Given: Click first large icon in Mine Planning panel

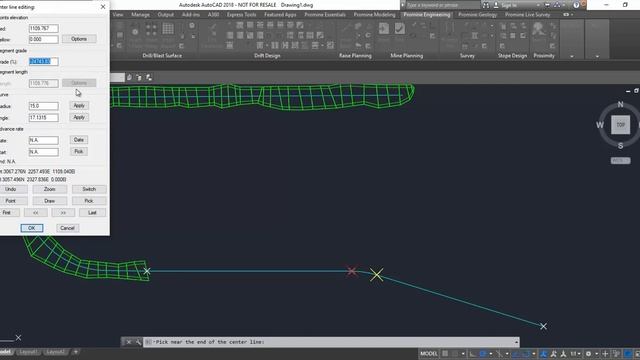Looking at the screenshot, I should pyautogui.click(x=384, y=29).
